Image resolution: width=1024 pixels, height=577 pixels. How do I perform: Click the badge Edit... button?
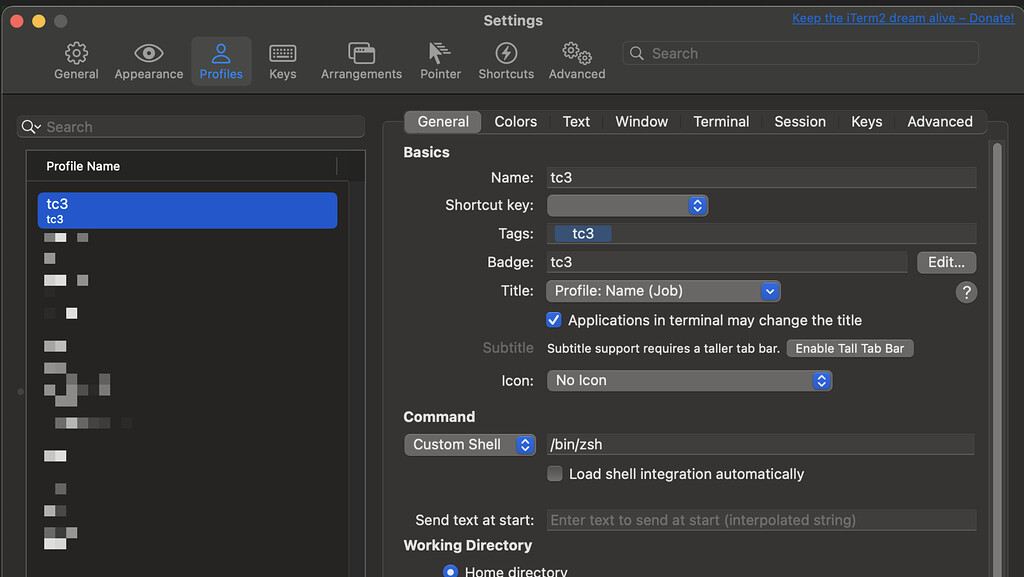(946, 262)
